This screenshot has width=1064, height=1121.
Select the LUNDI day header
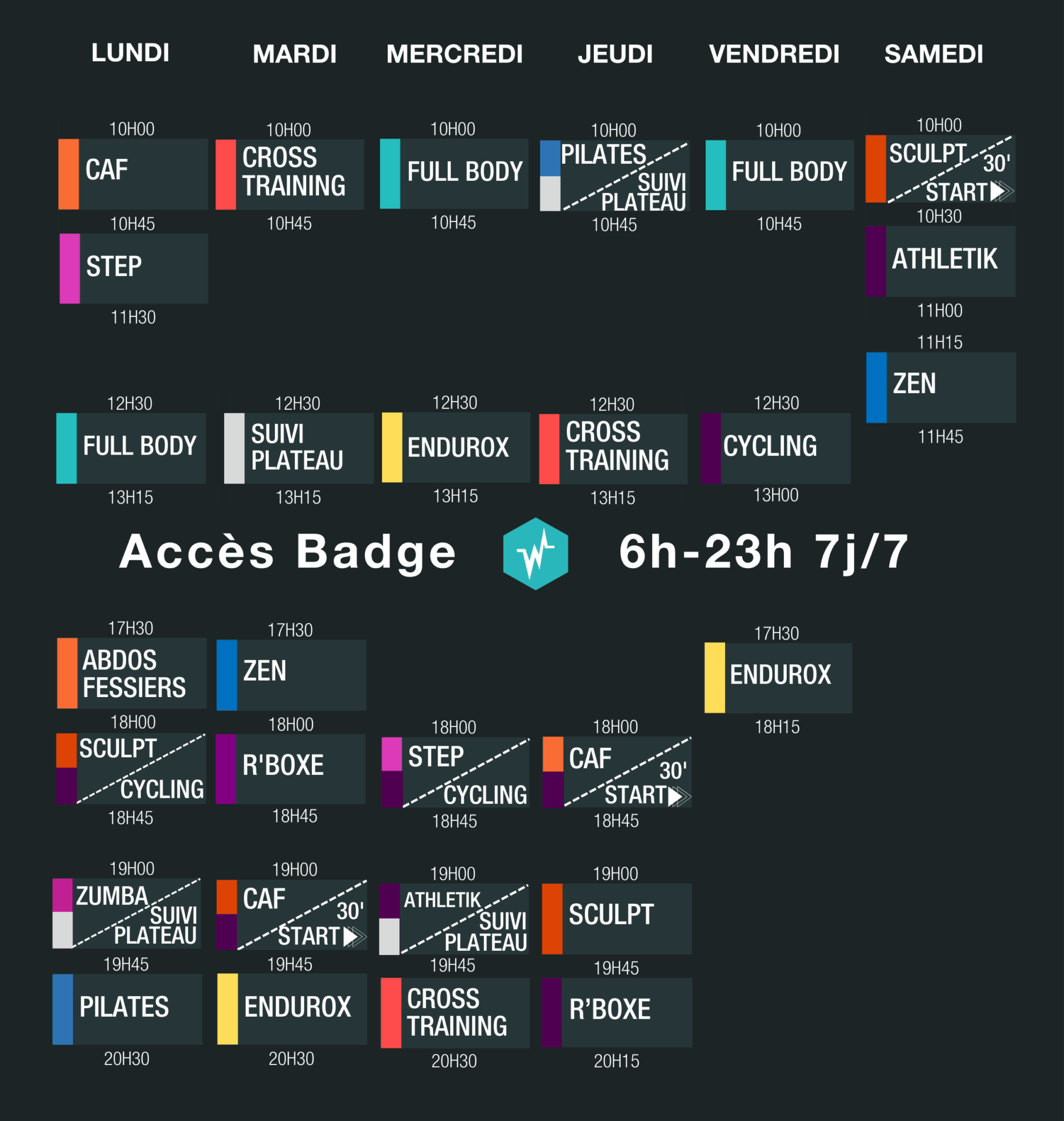pyautogui.click(x=130, y=53)
